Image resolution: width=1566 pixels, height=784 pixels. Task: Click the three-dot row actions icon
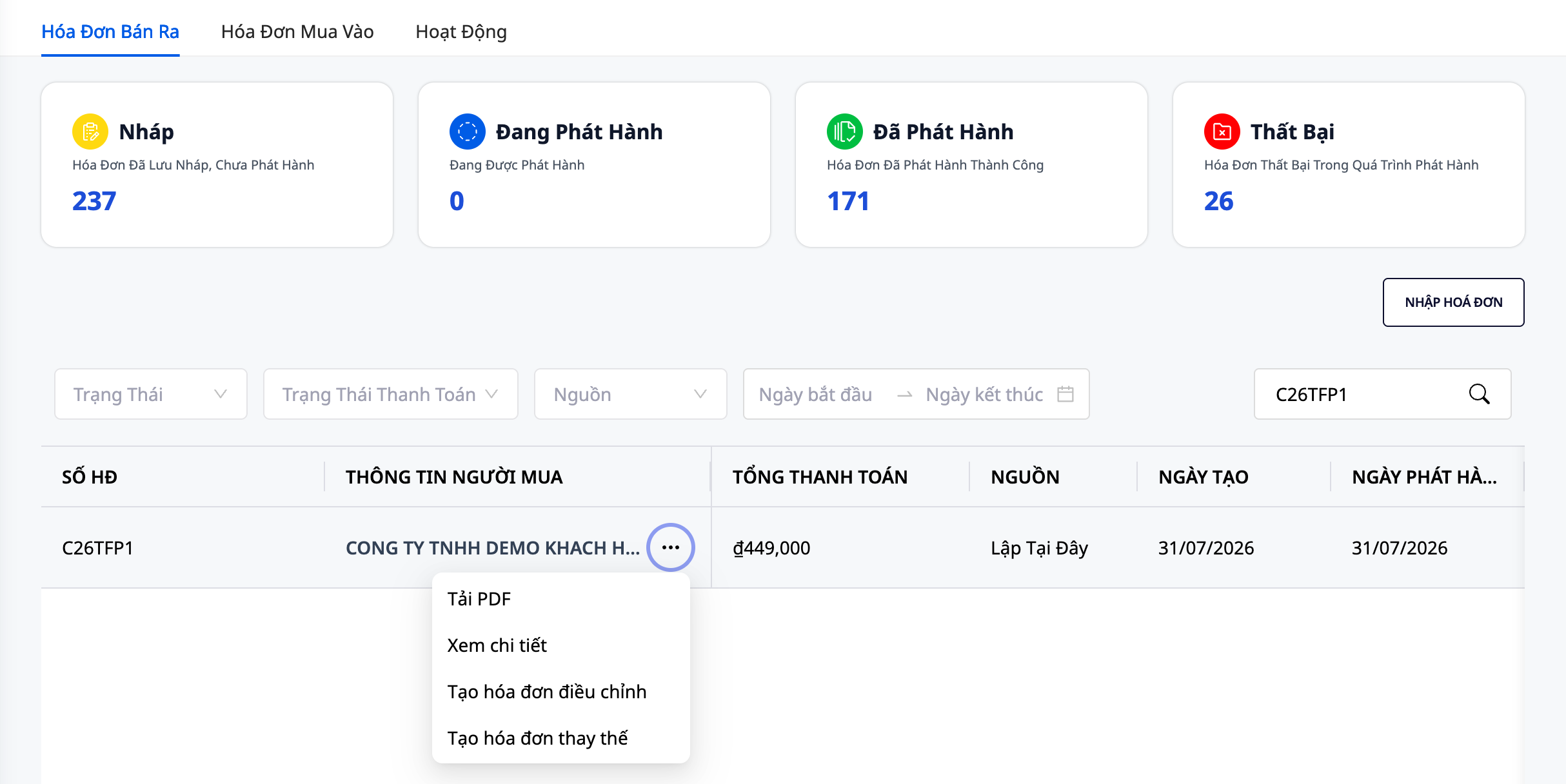coord(671,547)
